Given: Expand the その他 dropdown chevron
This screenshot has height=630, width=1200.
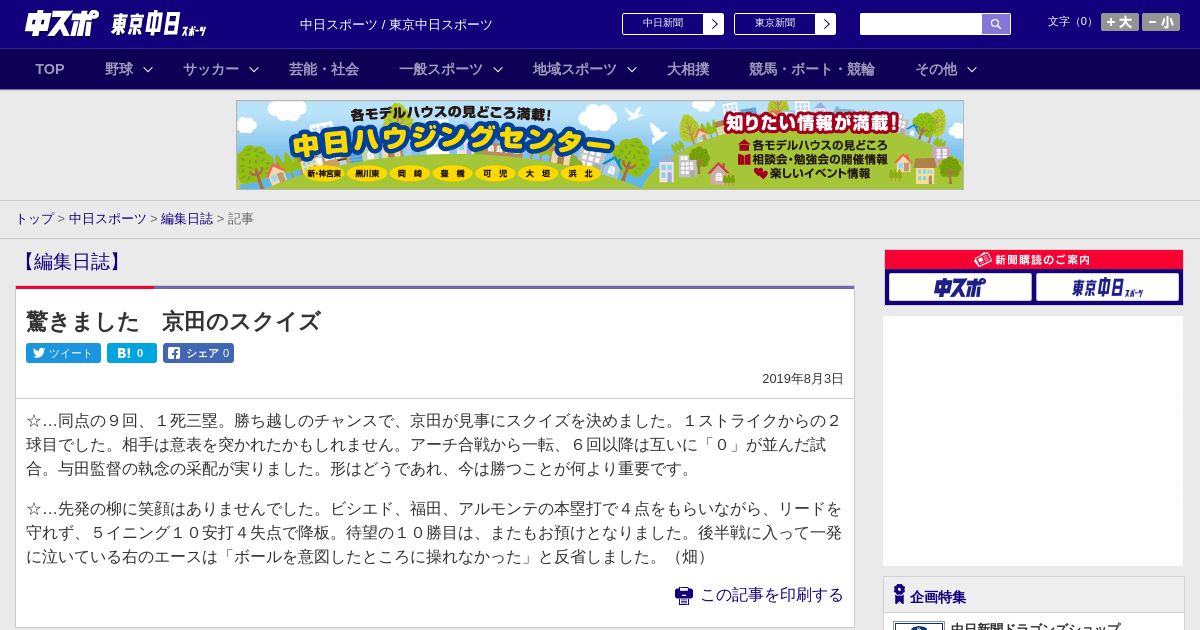Looking at the screenshot, I should (972, 69).
